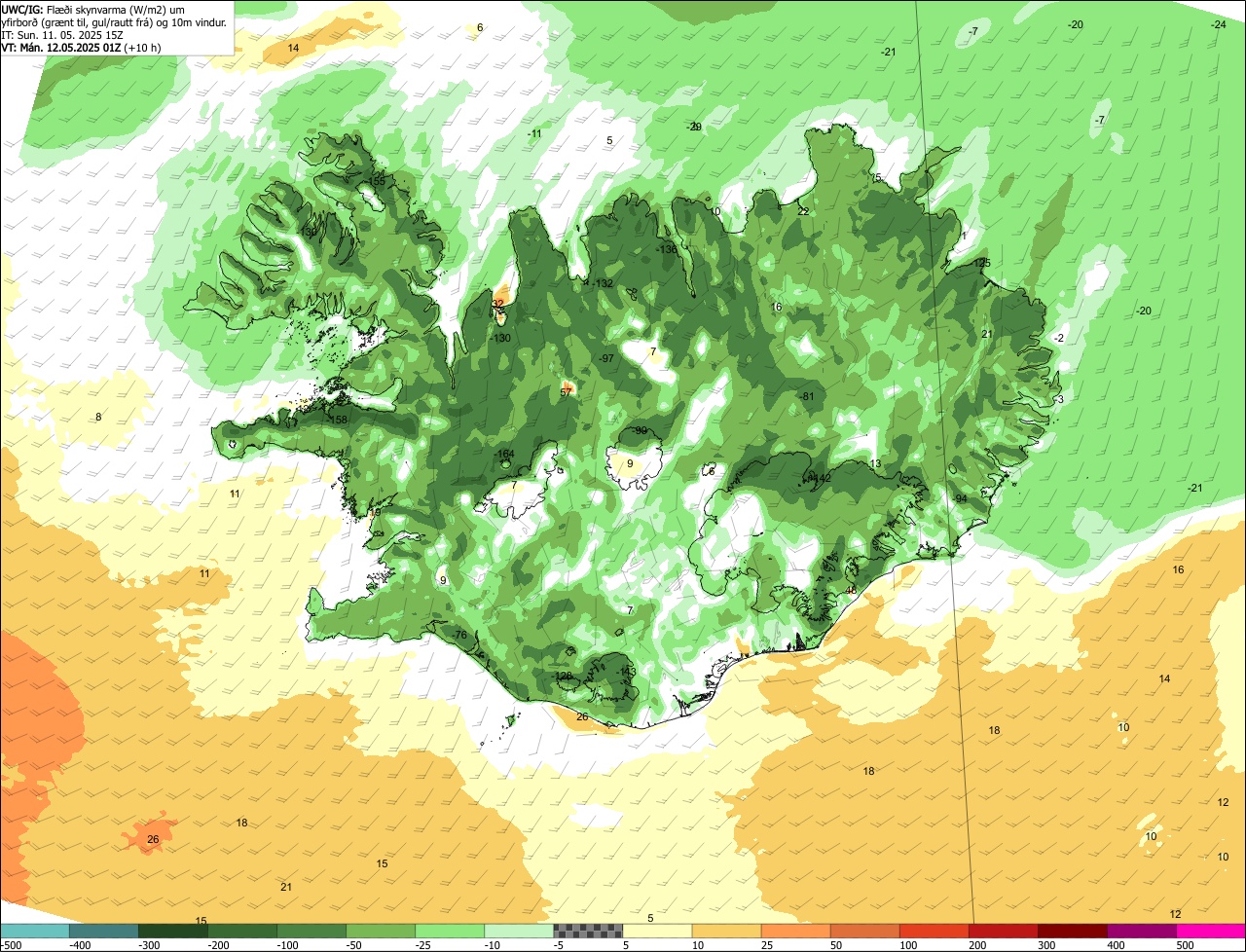Viewport: 1246px width, 952px height.
Task: Choose the 50 to 100 legend swatch
Action: click(864, 931)
